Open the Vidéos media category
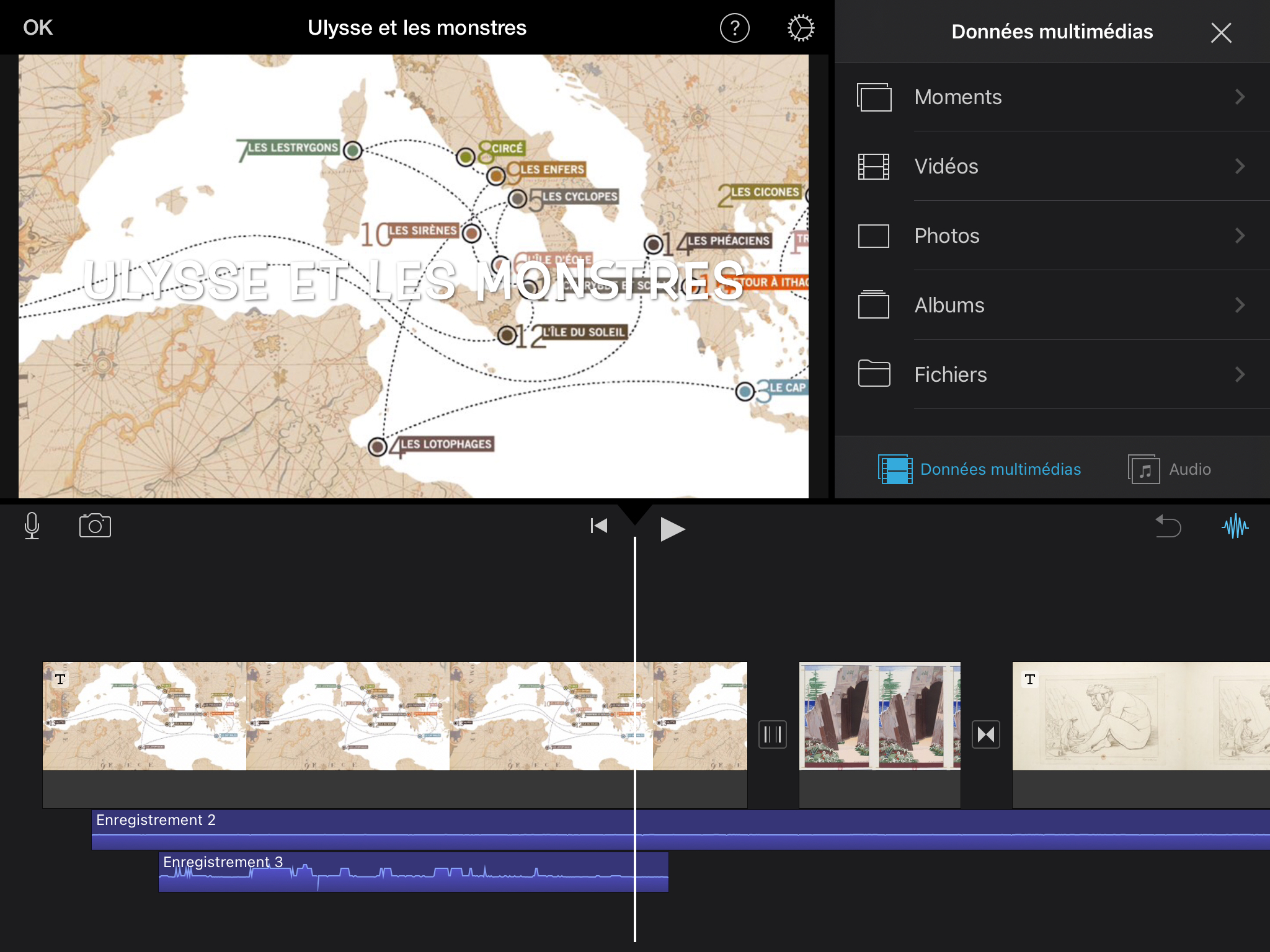Viewport: 1270px width, 952px height. (1052, 166)
